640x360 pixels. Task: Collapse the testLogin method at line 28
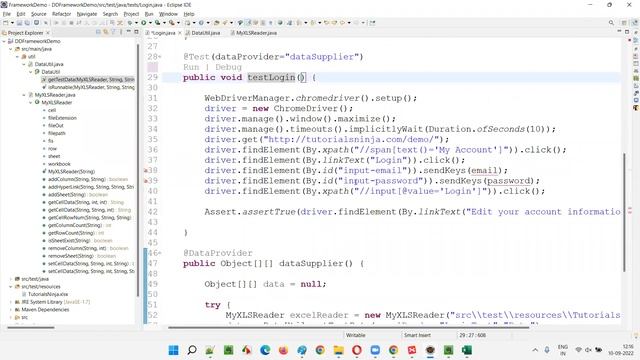point(160,57)
